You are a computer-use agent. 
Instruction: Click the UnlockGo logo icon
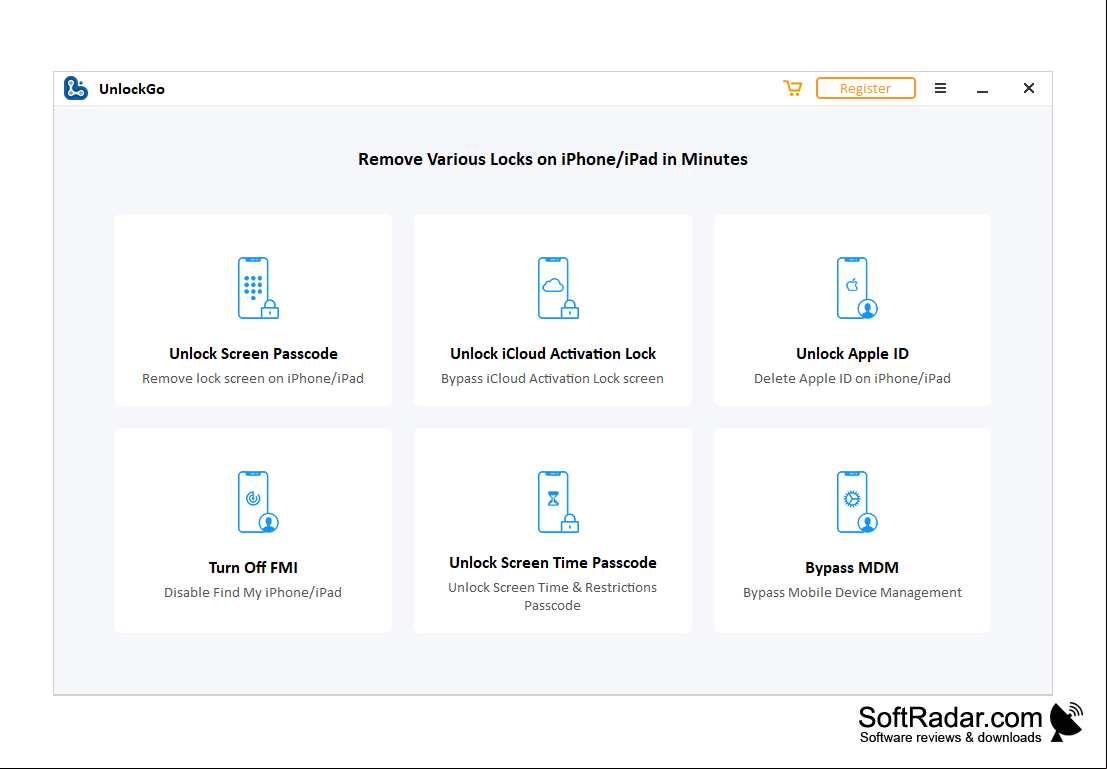[x=76, y=88]
